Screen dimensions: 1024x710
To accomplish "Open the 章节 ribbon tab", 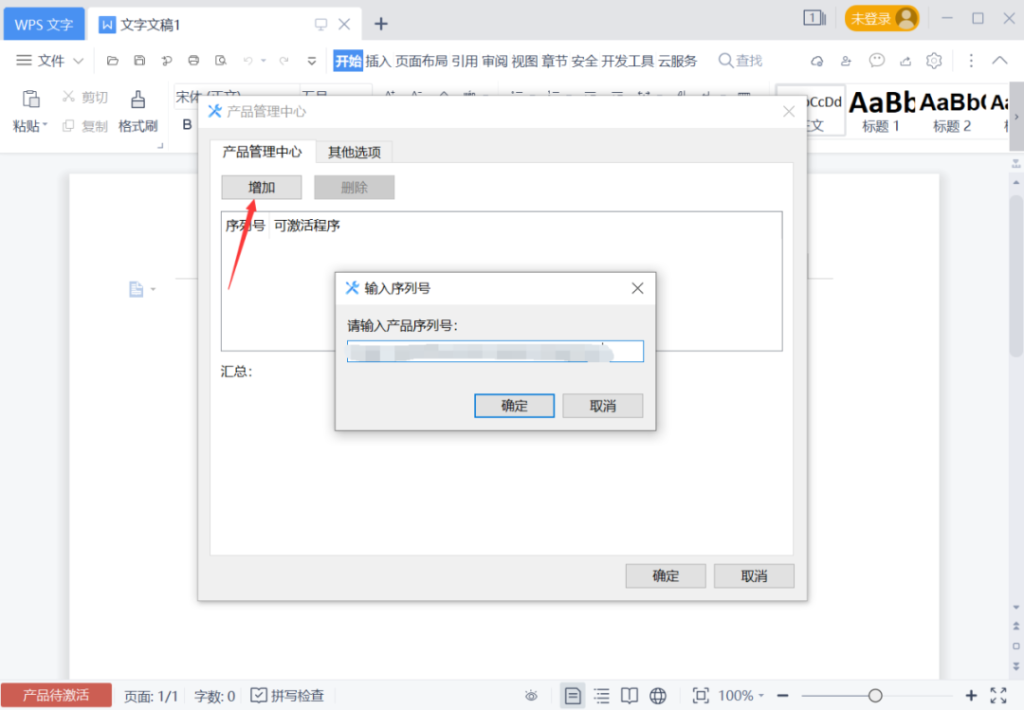I will [554, 61].
